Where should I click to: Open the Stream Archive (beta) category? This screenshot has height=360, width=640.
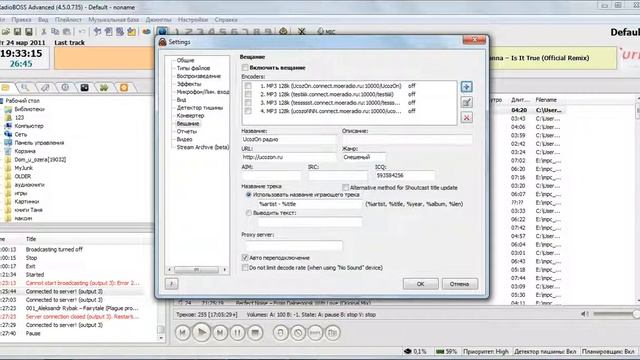tap(202, 147)
